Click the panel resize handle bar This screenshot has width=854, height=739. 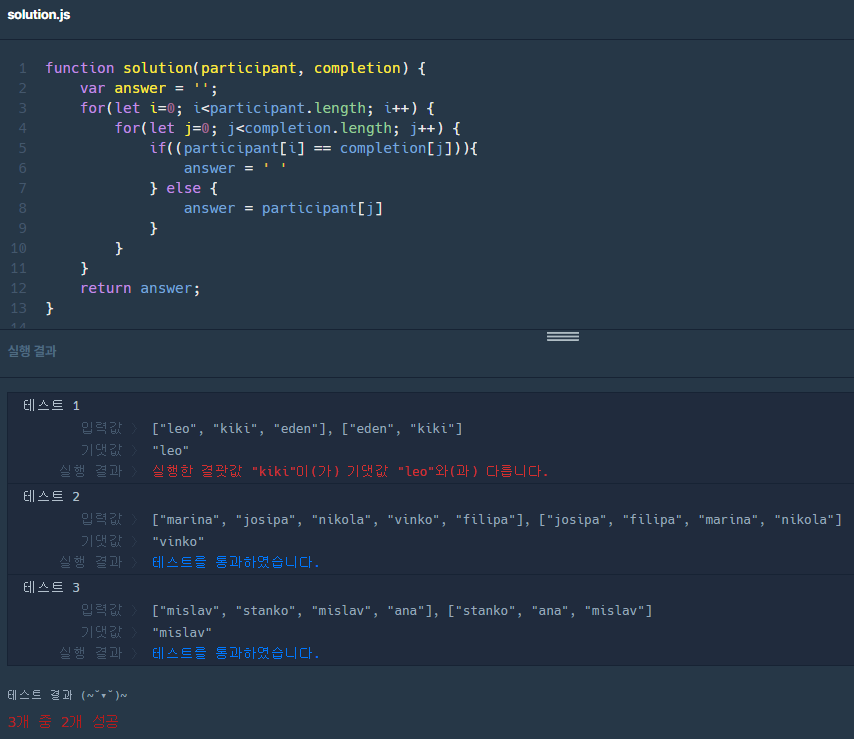[563, 337]
